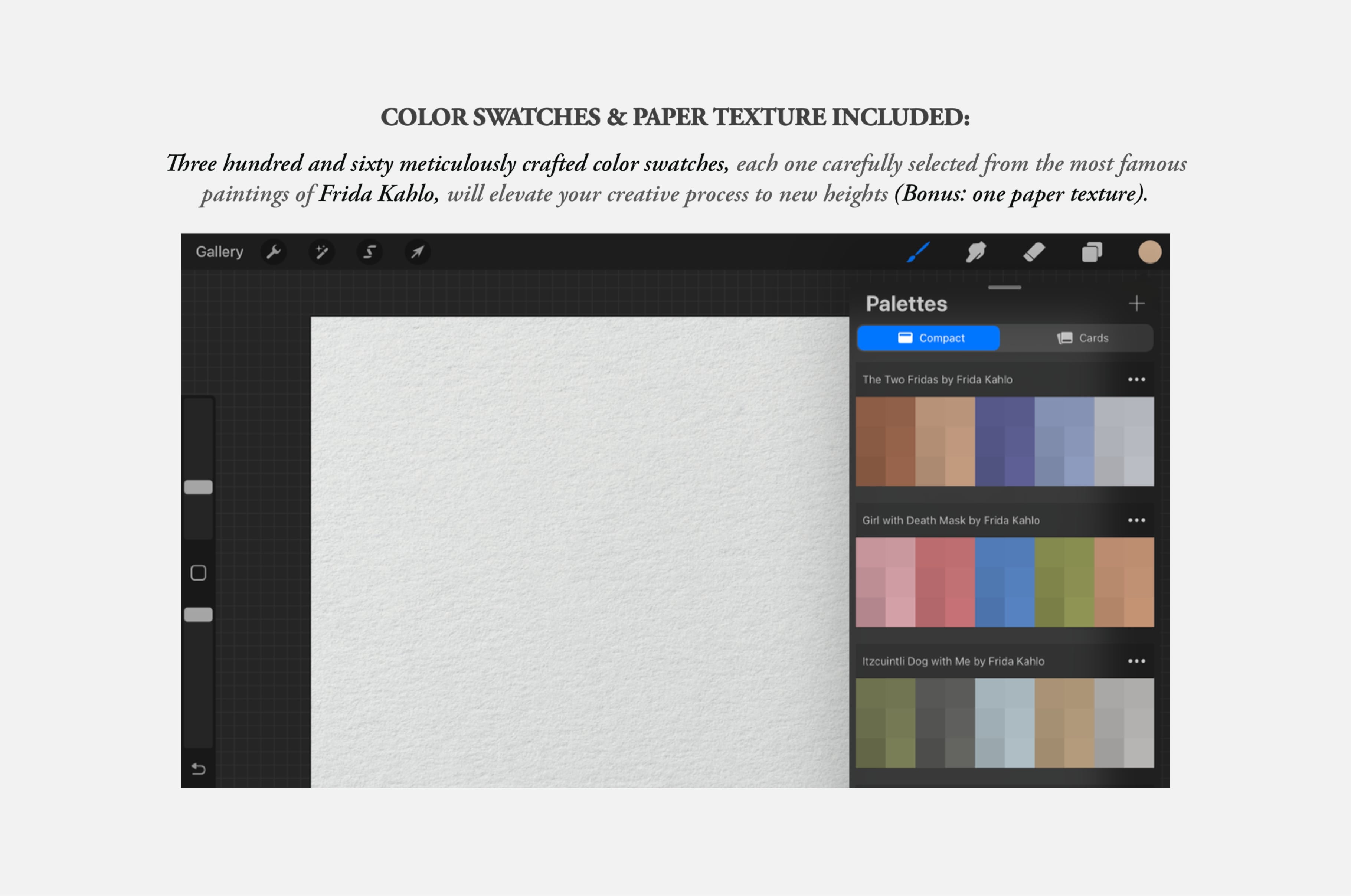Add a new palette with plus button
1351x896 pixels.
pos(1136,303)
